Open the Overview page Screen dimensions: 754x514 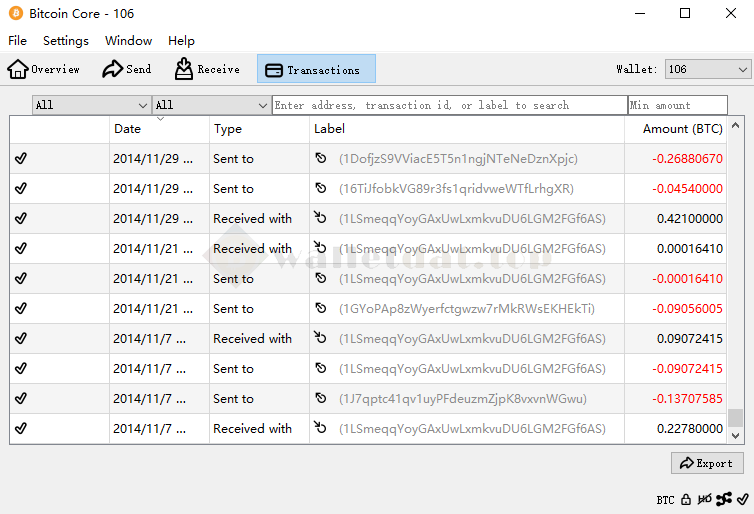[44, 69]
